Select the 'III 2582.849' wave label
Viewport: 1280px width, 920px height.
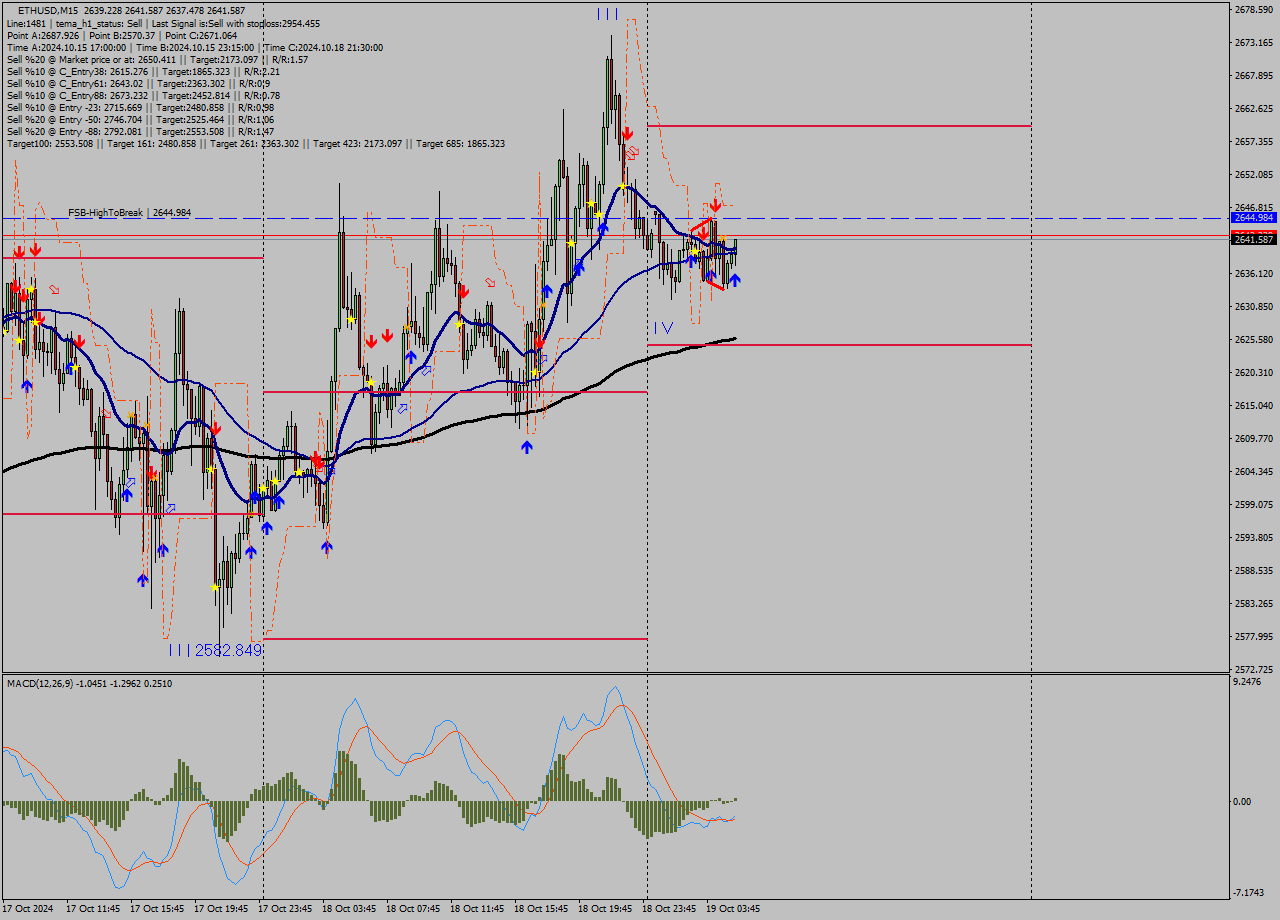click(x=215, y=650)
